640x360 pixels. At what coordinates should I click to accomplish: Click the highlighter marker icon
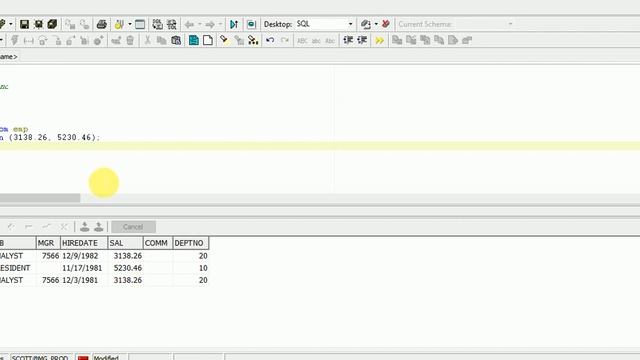224,40
